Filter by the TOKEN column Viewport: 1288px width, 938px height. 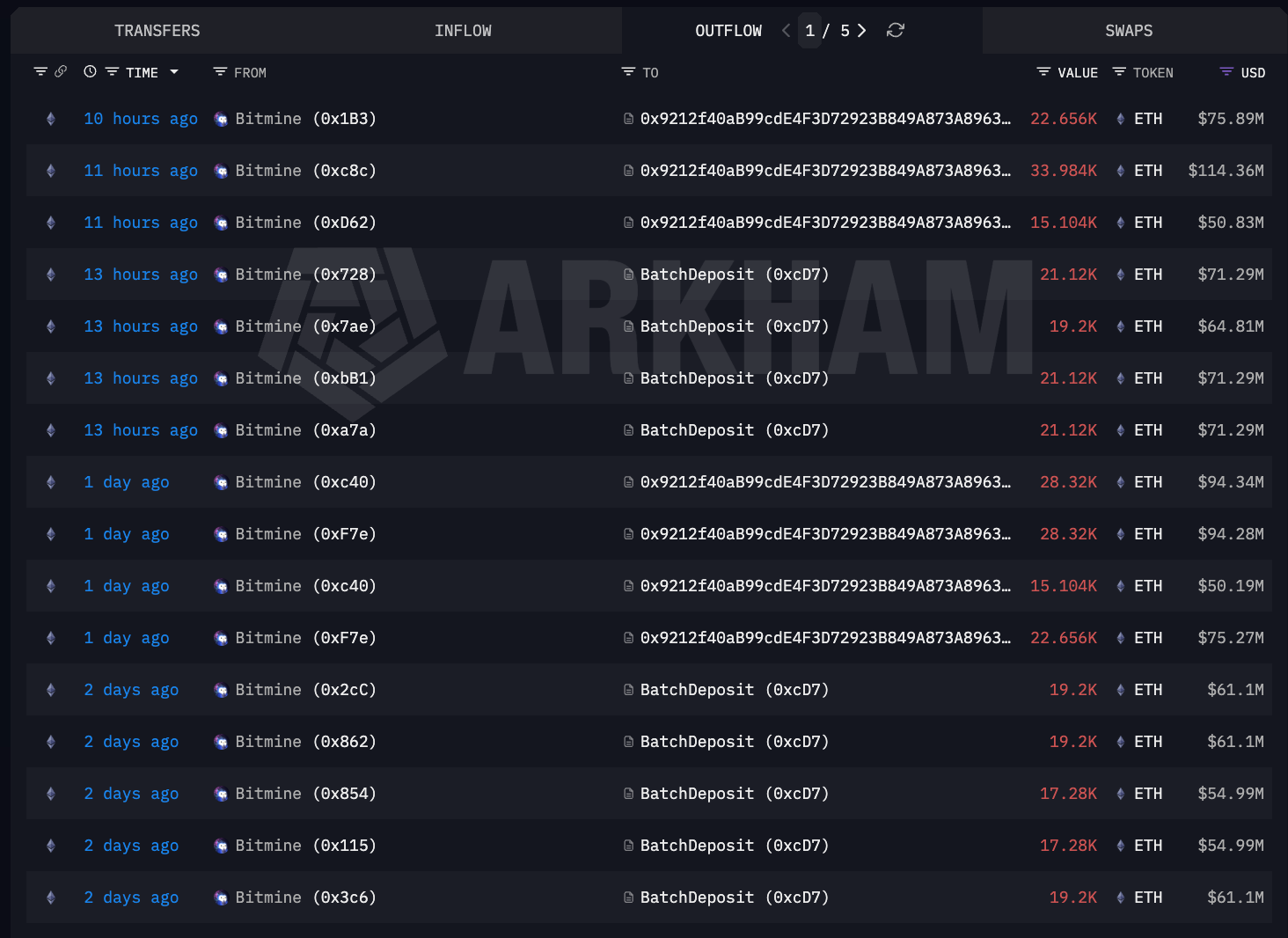(1119, 72)
